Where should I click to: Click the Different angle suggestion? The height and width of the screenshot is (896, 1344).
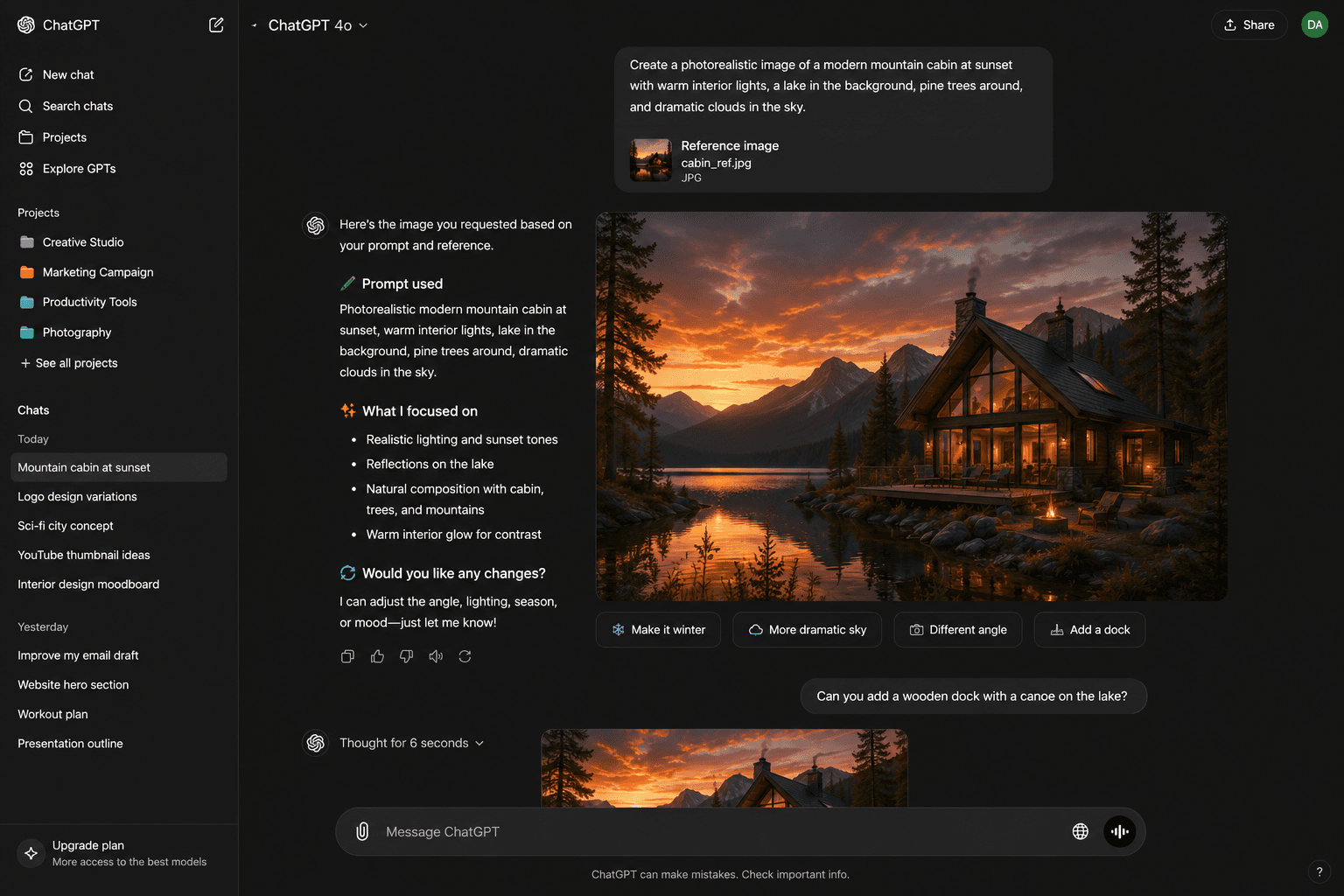[x=958, y=630]
